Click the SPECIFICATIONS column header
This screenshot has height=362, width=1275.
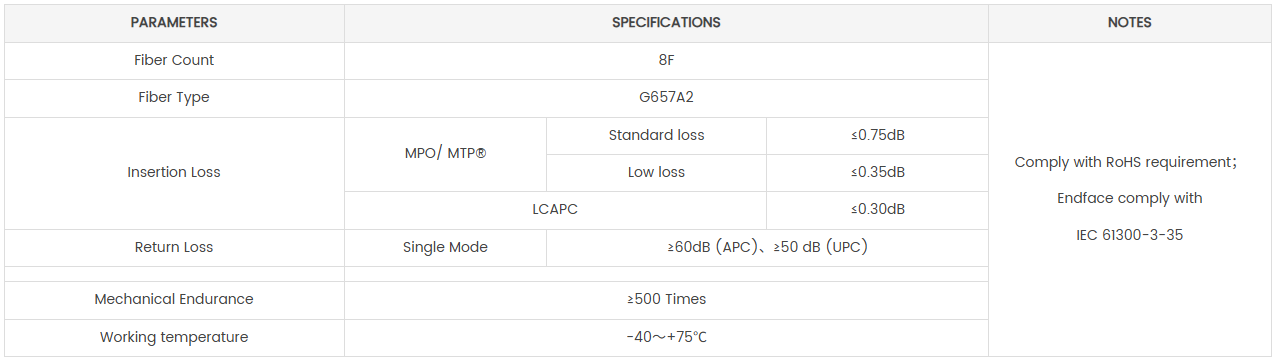(x=666, y=23)
